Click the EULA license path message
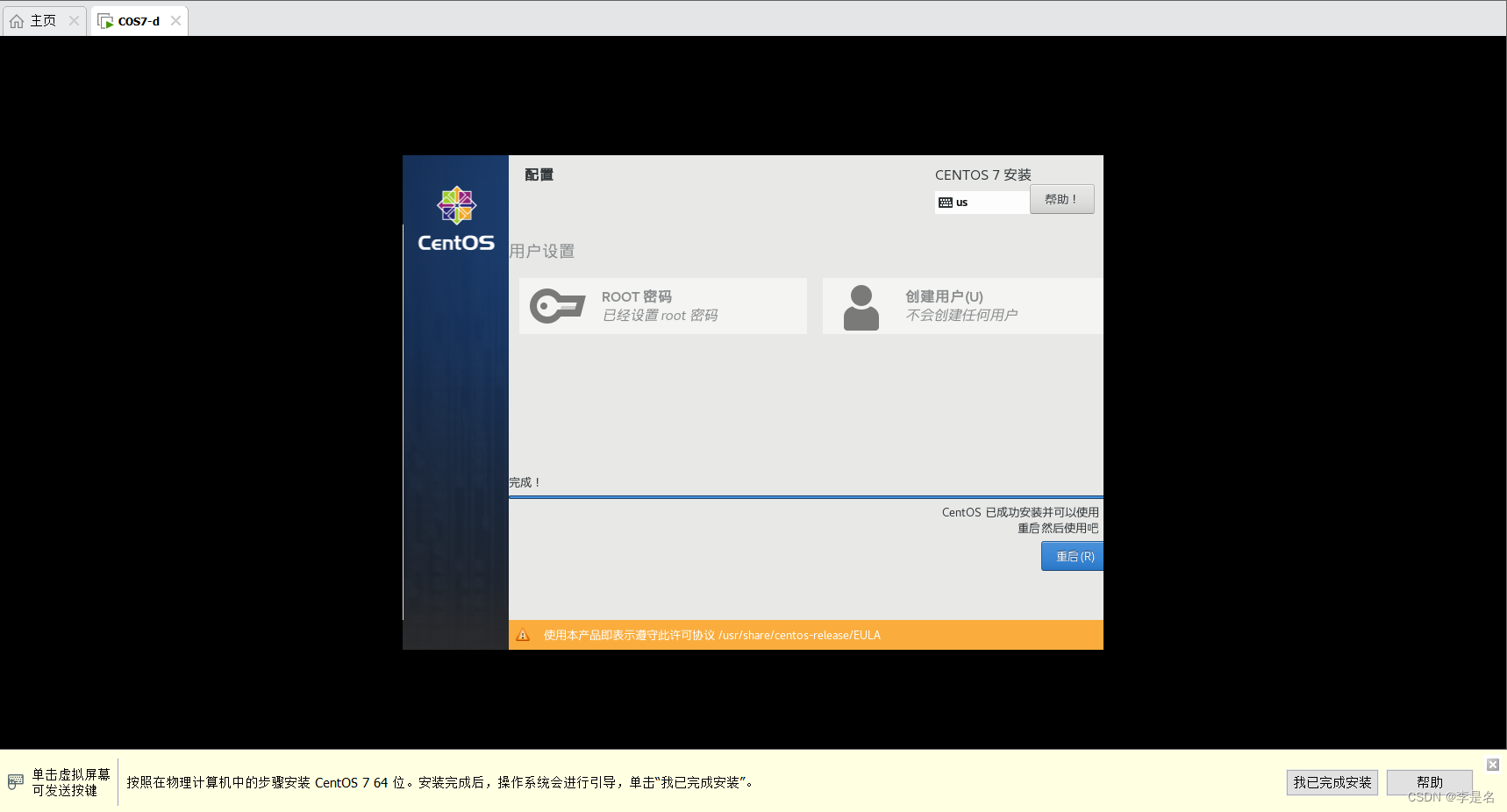 coord(711,636)
